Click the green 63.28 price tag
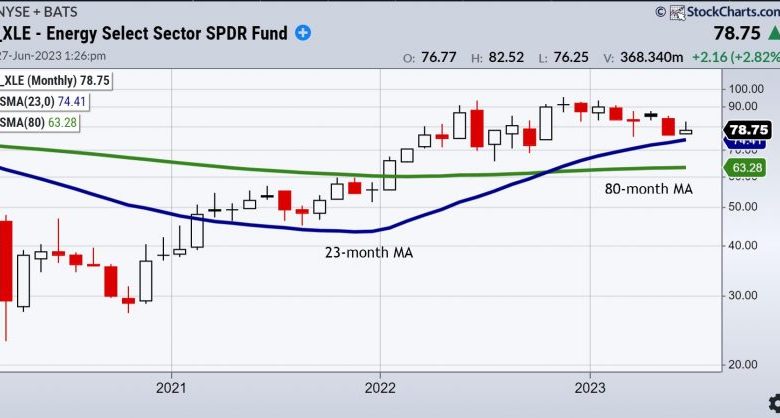780x418 pixels. (x=746, y=168)
